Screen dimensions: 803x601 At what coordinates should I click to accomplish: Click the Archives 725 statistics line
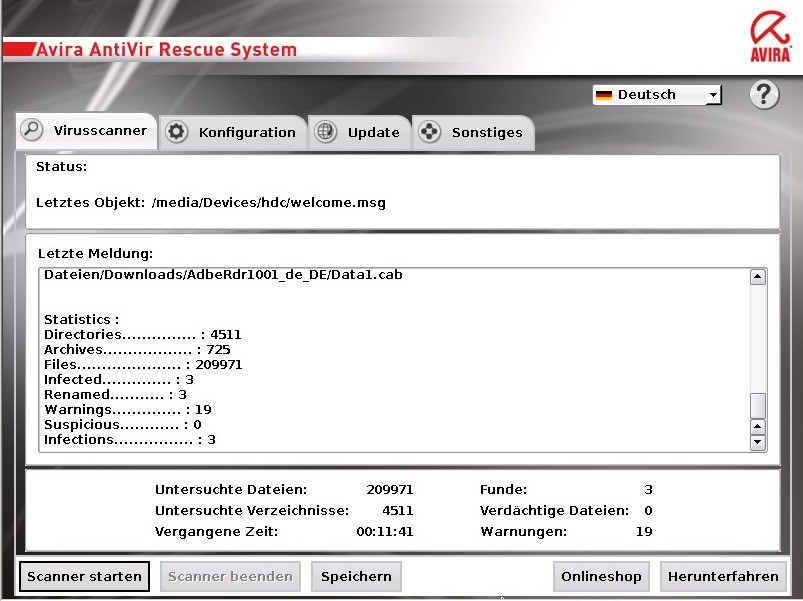137,350
